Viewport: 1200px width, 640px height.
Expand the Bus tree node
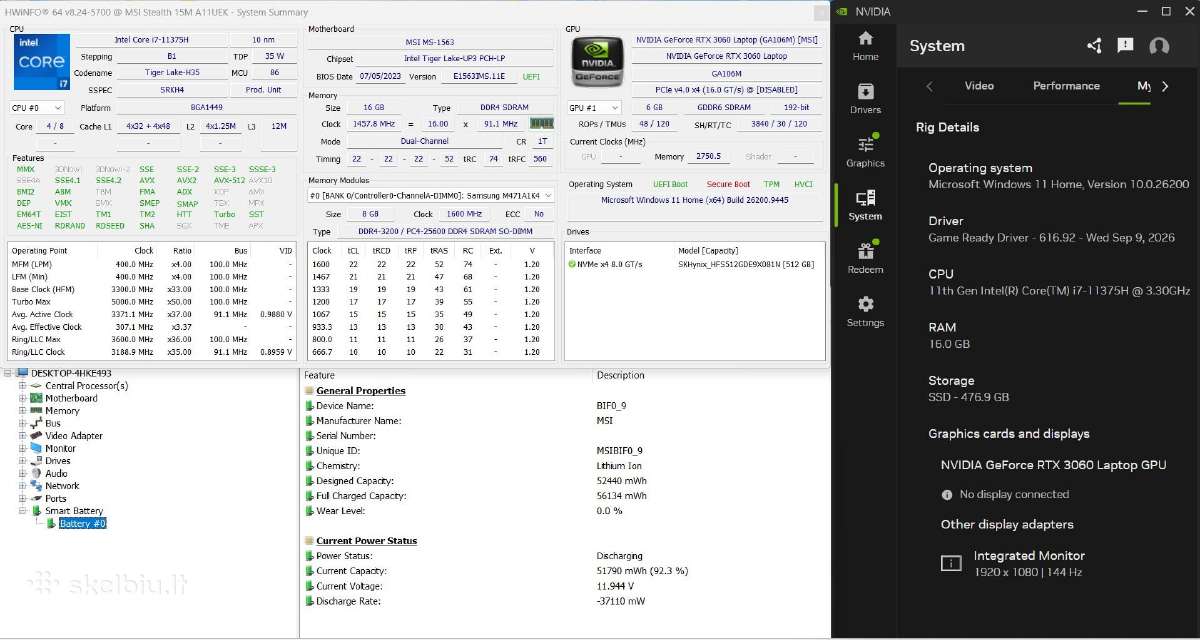click(22, 423)
